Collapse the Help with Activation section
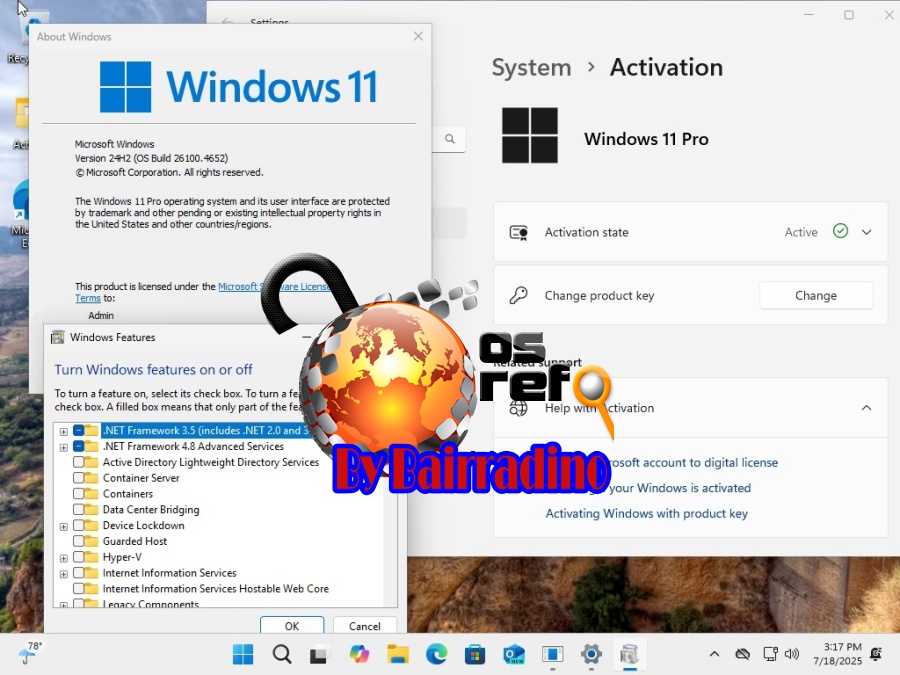 867,408
